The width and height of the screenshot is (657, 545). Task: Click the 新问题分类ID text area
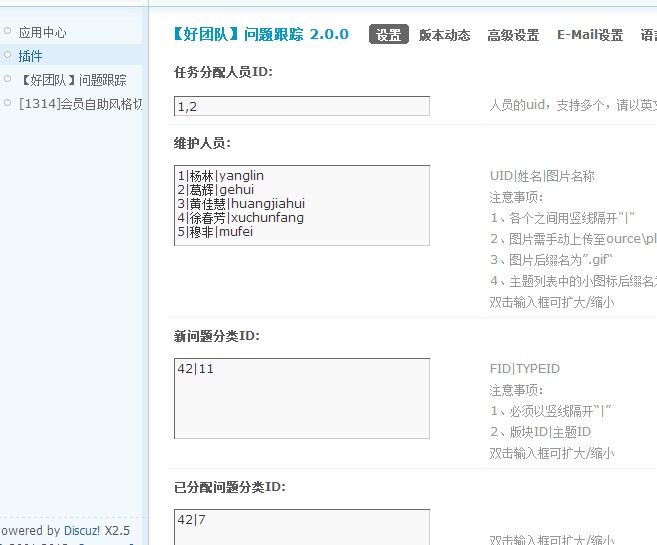(x=302, y=398)
